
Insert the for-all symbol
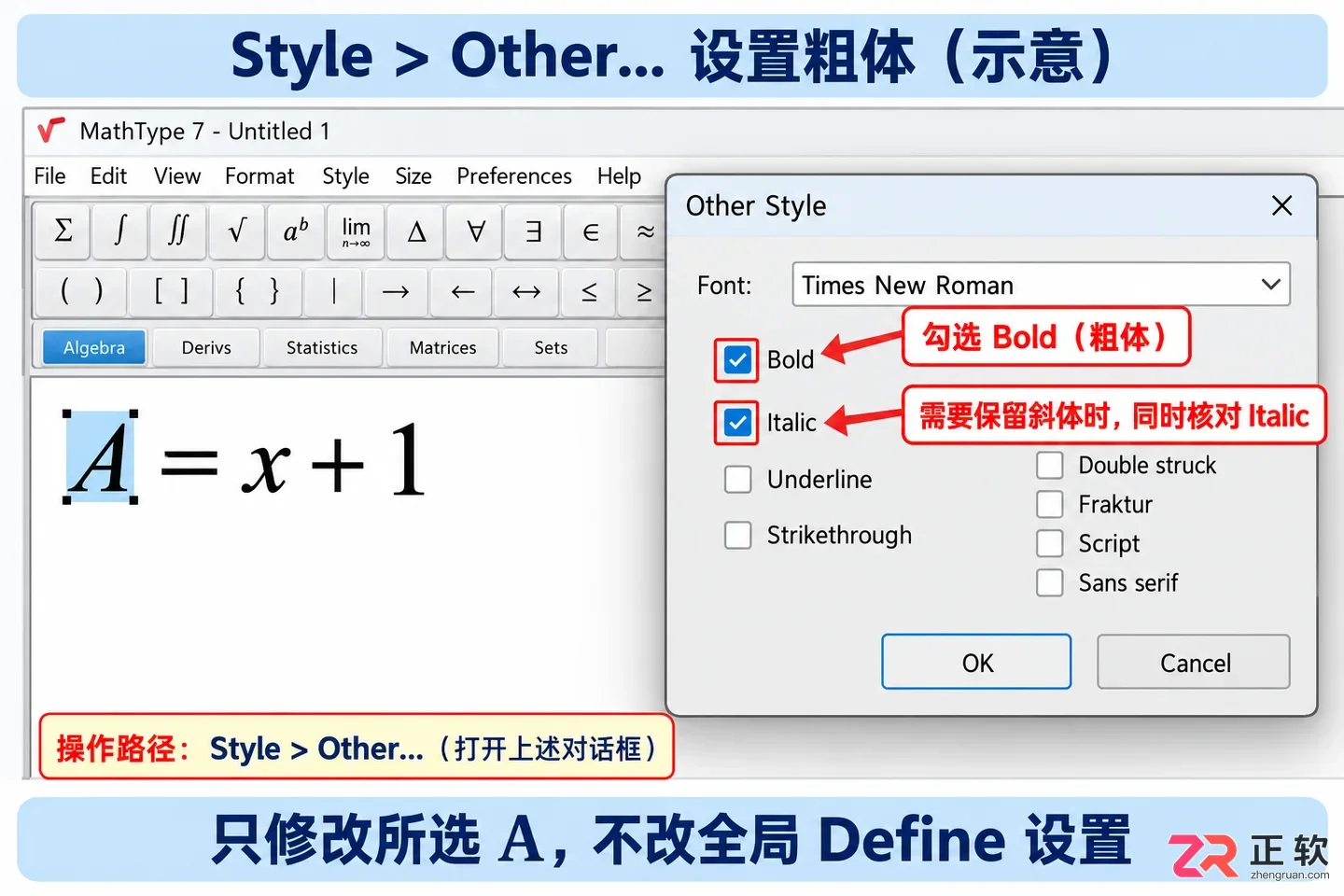(x=475, y=231)
